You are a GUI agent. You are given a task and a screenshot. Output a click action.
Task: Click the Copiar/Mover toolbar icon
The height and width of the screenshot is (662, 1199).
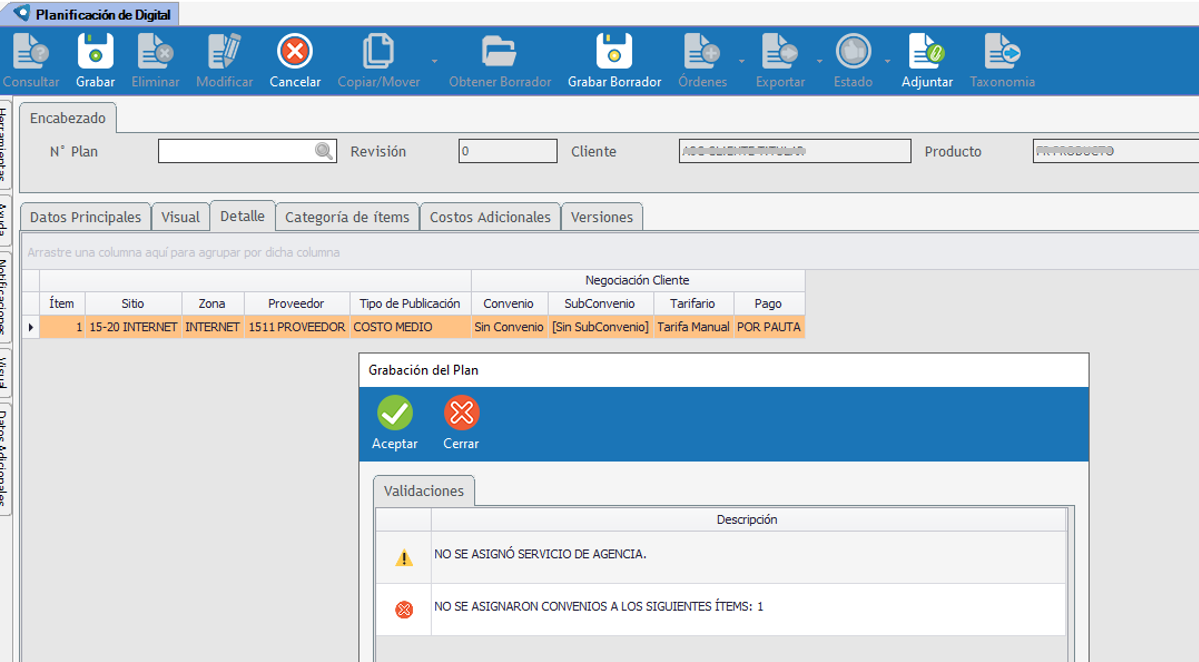tap(379, 52)
